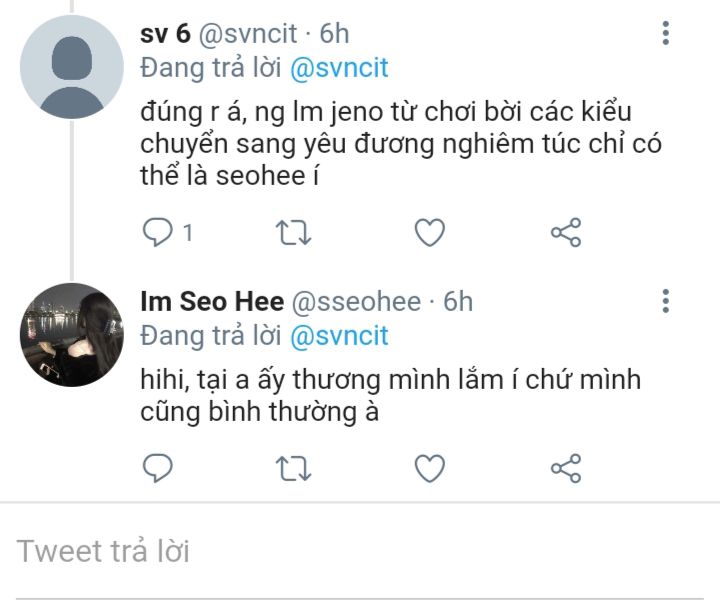The height and width of the screenshot is (602, 720).
Task: Open sv 6's tweet text to view details
Action: tap(400, 144)
